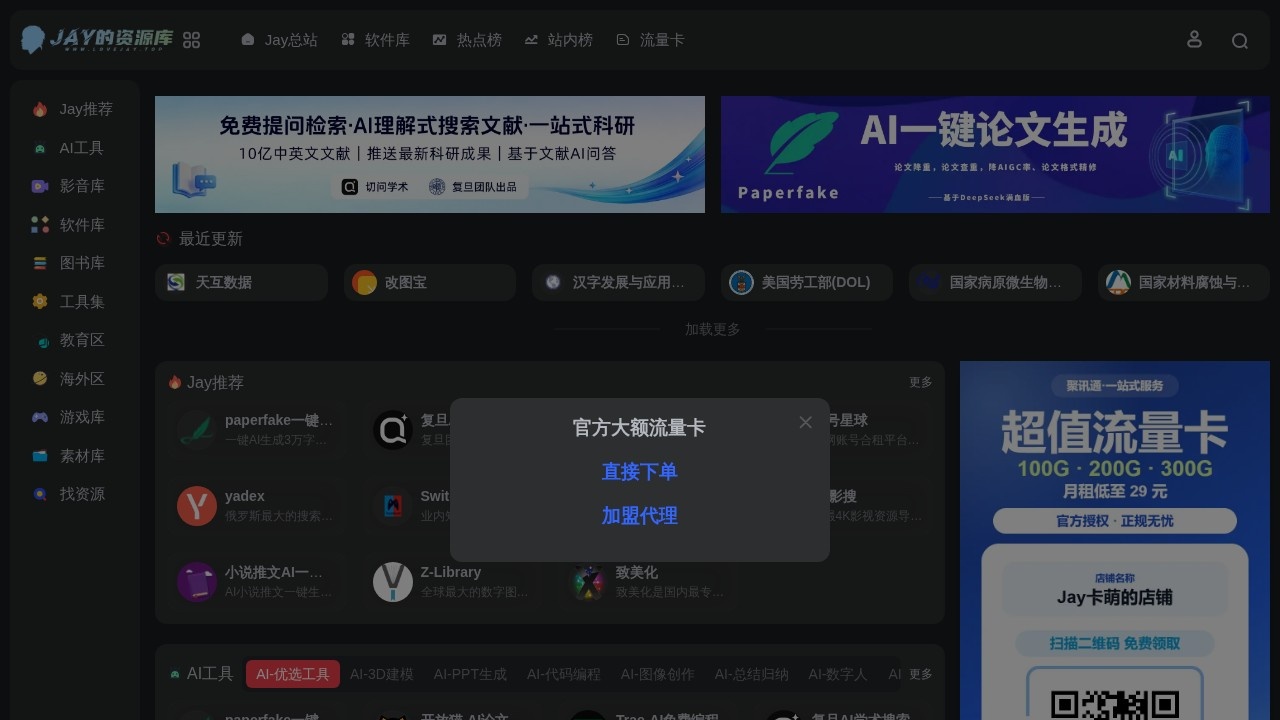Click the user account icon top right
Screen dimensions: 1280x720
pos(1194,39)
